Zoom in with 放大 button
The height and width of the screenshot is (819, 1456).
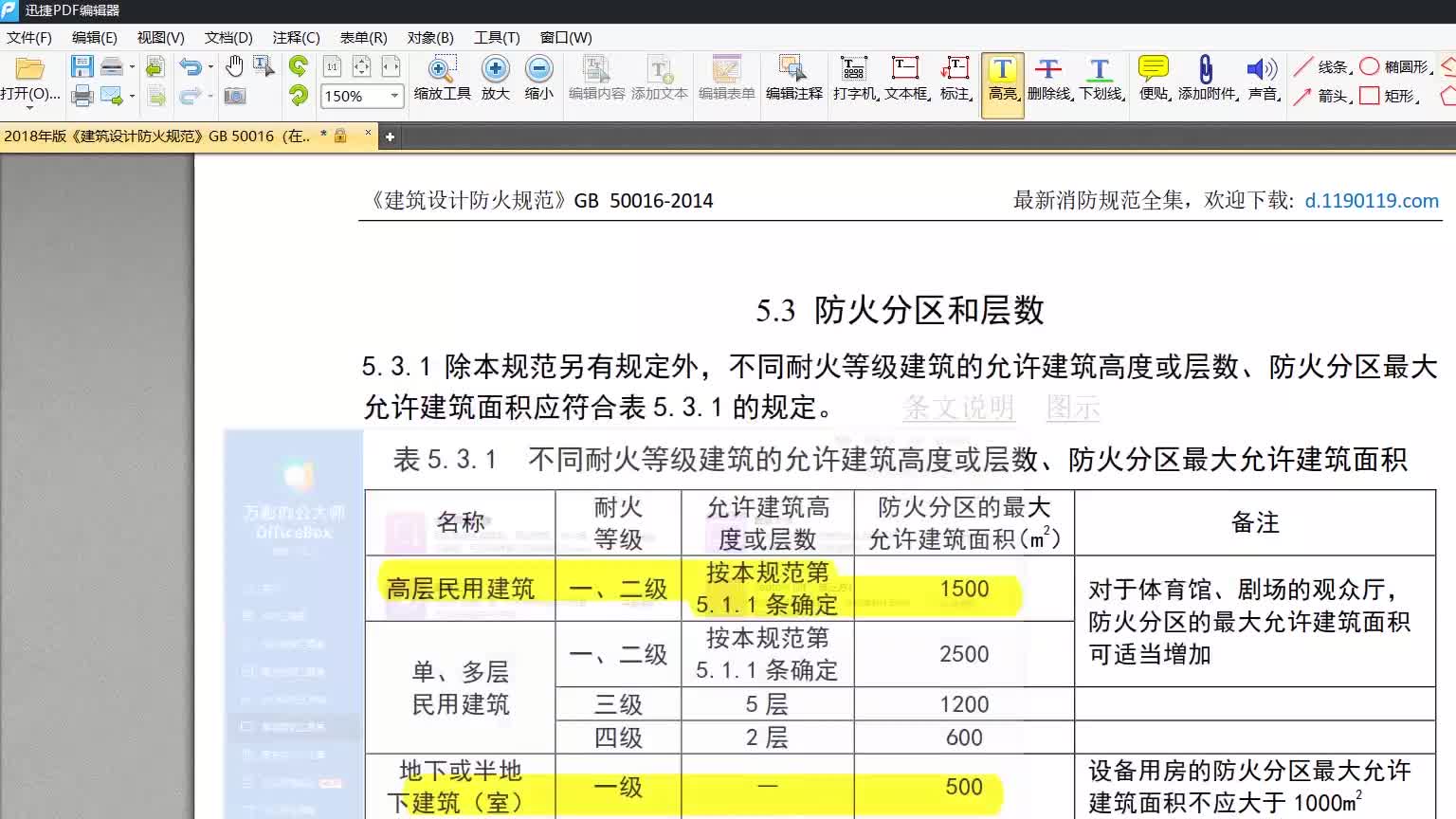[496, 79]
